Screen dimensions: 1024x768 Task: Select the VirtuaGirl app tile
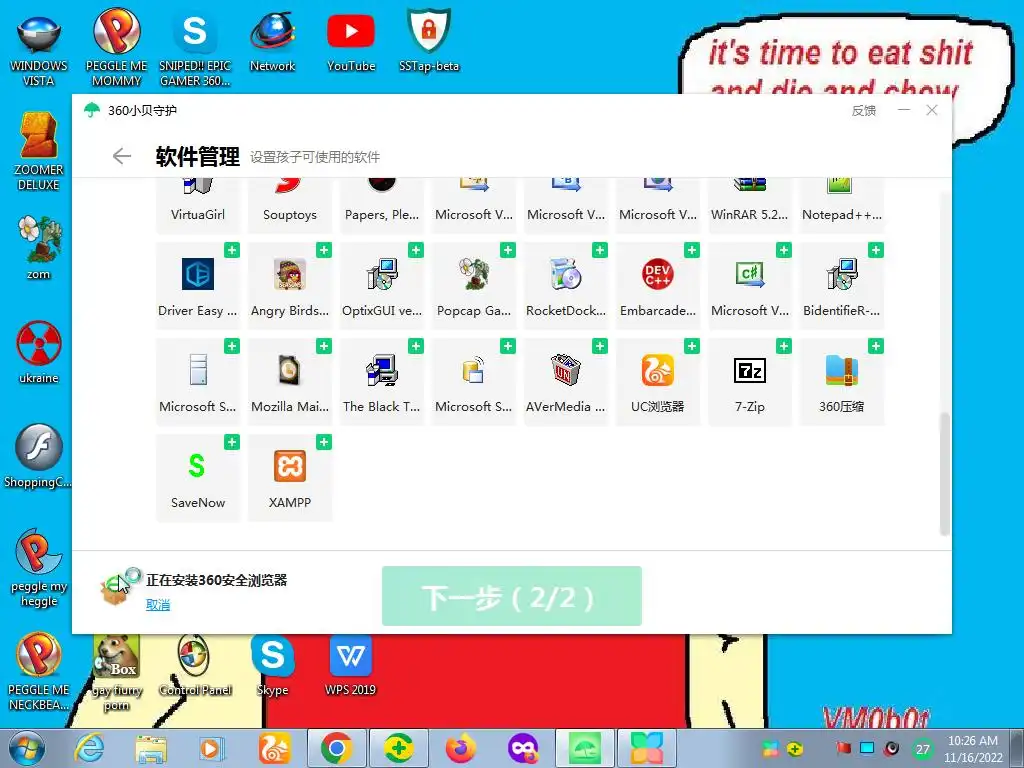pos(198,205)
